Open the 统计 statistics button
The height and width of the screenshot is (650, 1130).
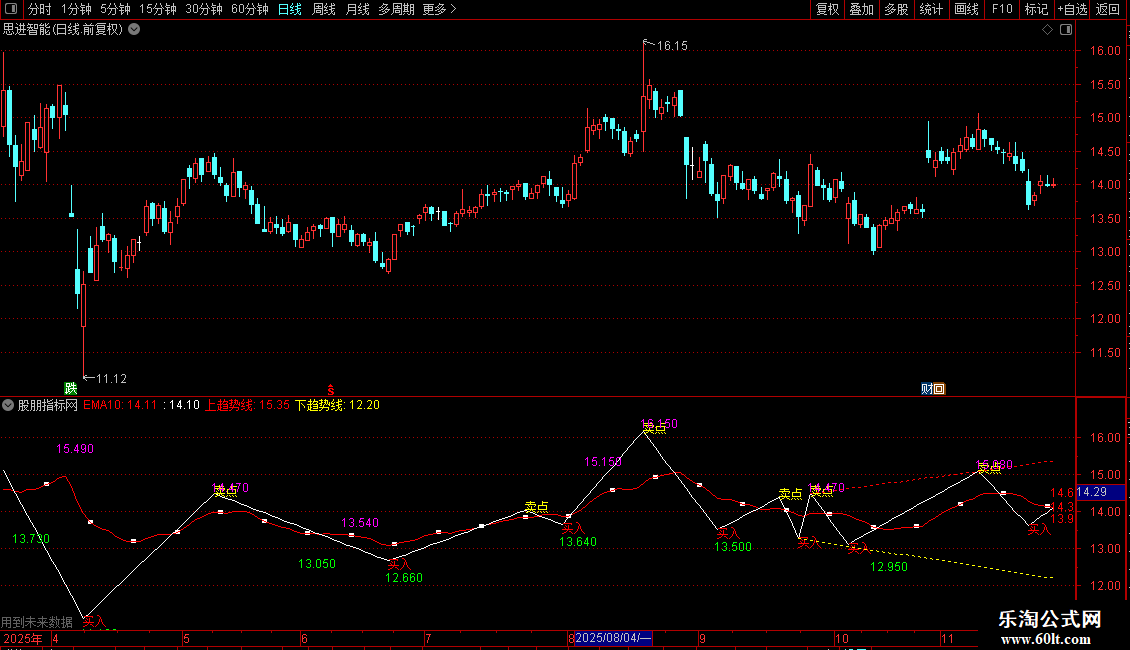(x=931, y=9)
